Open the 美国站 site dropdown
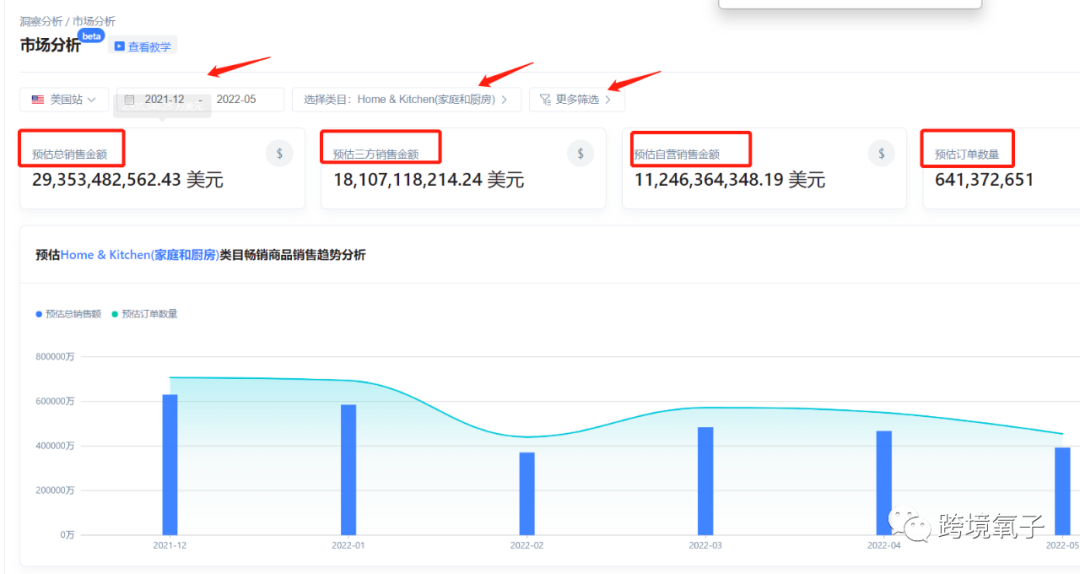This screenshot has height=574, width=1080. pos(63,100)
